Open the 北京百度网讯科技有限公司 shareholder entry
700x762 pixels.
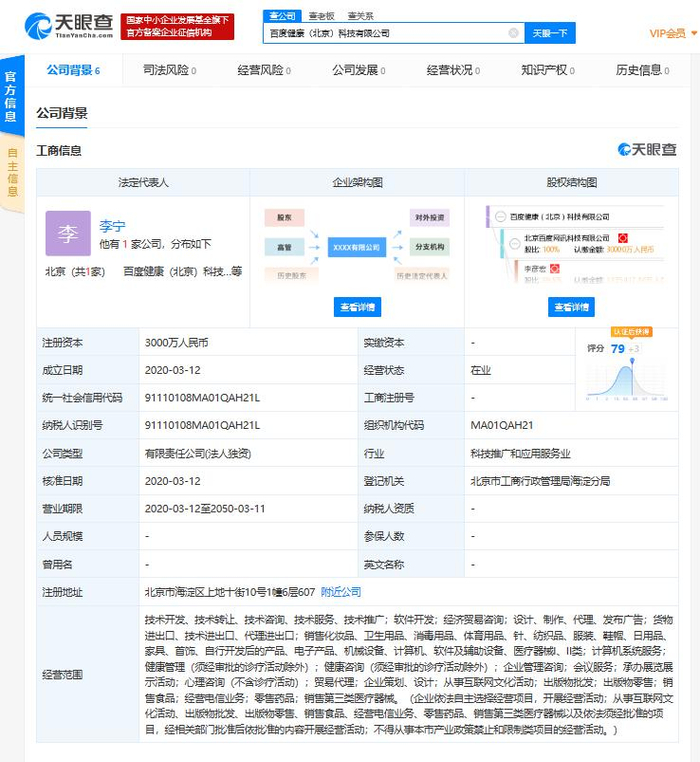point(566,238)
